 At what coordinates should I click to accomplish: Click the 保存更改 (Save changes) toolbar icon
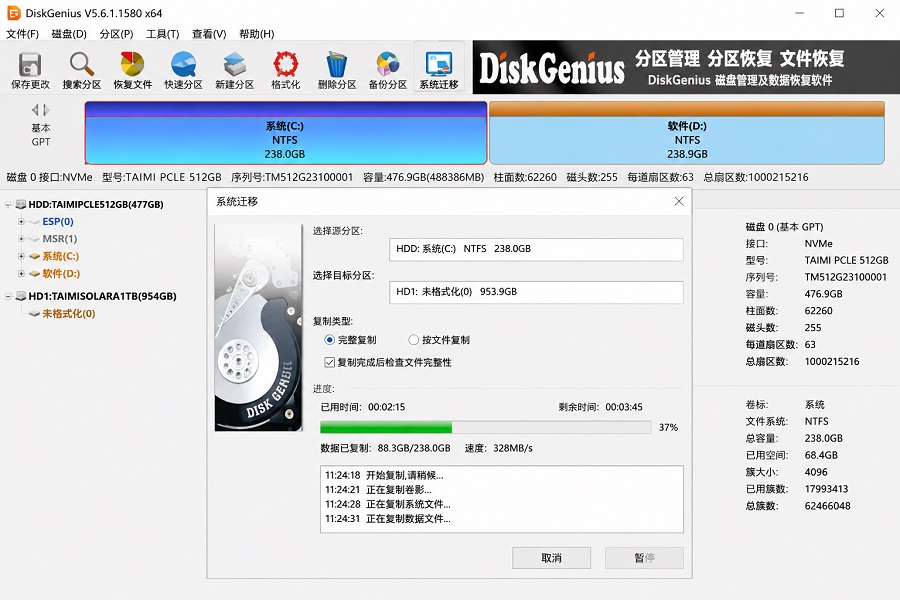(x=30, y=70)
